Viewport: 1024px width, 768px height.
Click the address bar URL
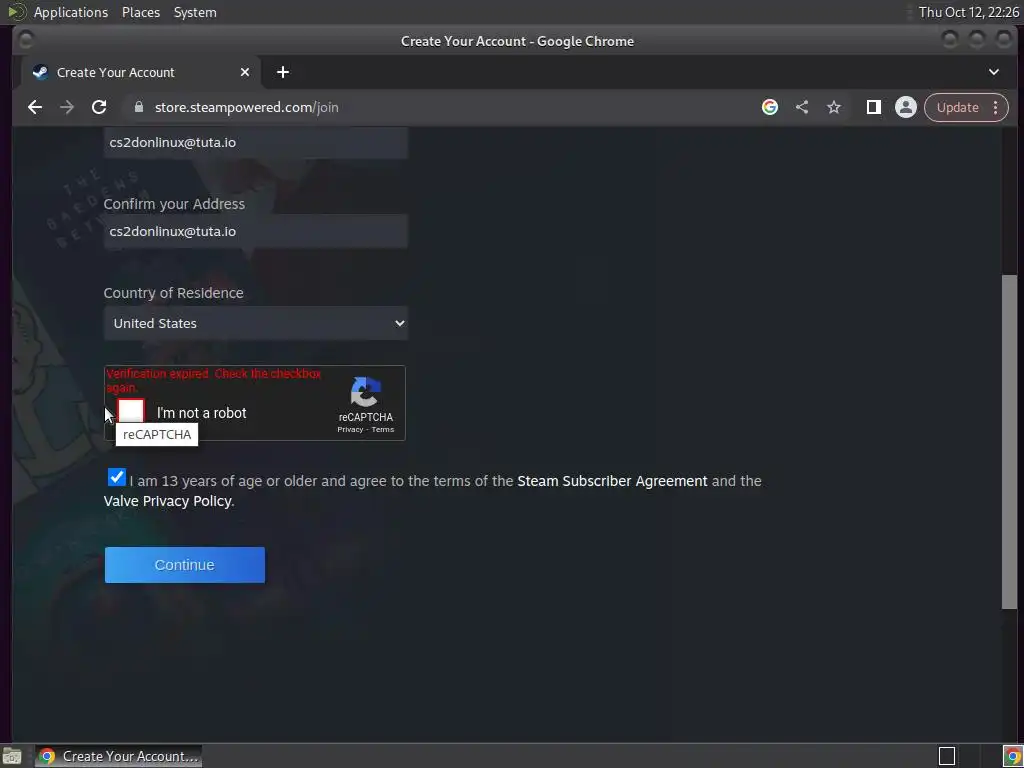pos(246,107)
